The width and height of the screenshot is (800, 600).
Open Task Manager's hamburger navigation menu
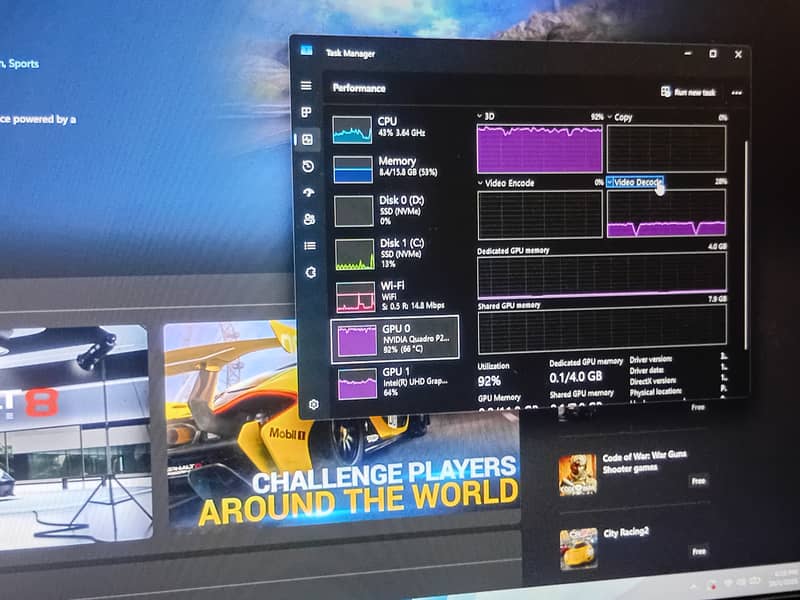pos(306,86)
